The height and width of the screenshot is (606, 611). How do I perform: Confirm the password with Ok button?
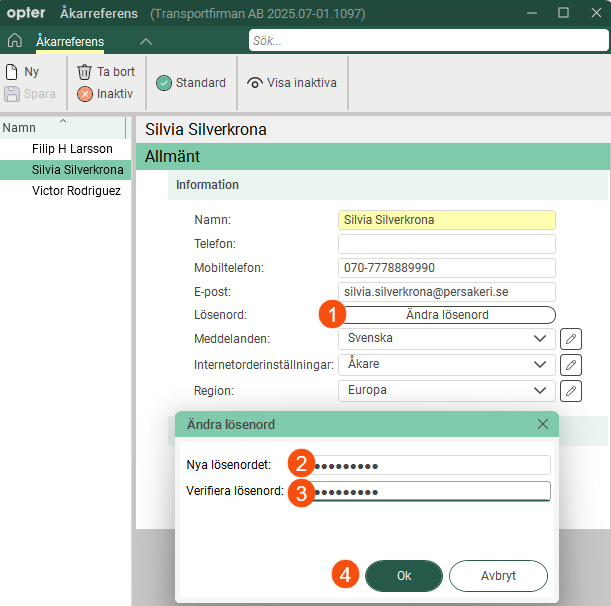point(404,576)
